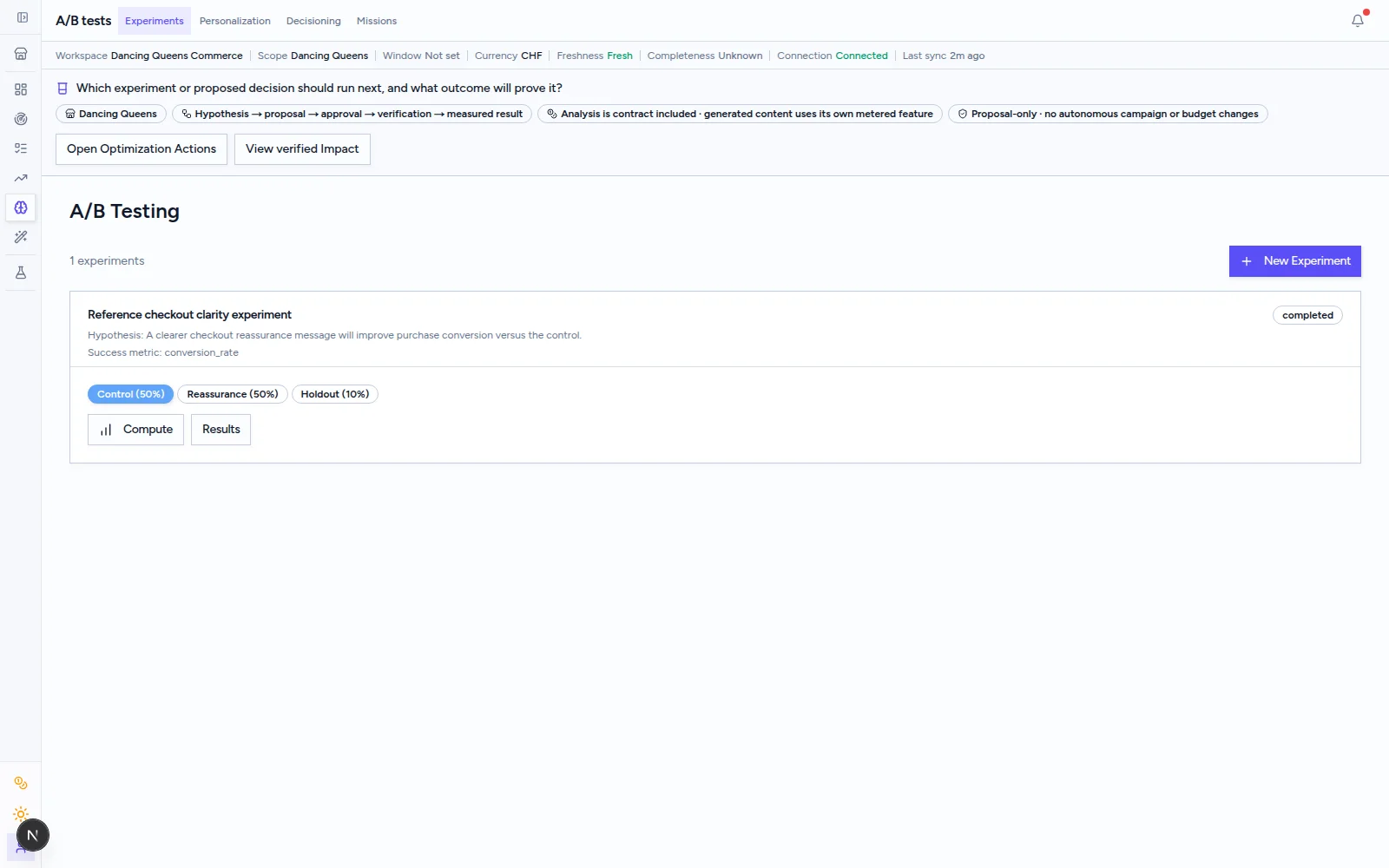
Task: Select the Reassurance (50%) variant chip
Action: click(233, 394)
